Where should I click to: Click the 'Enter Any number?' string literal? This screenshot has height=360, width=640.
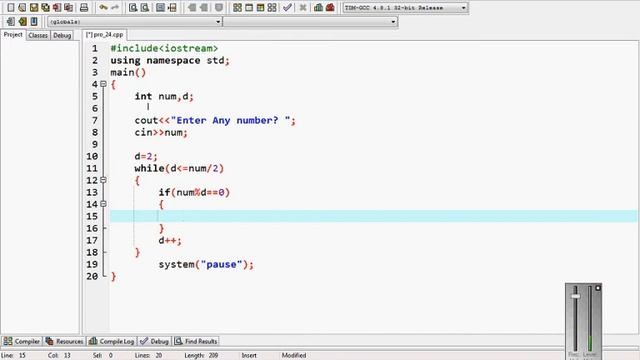coord(231,120)
